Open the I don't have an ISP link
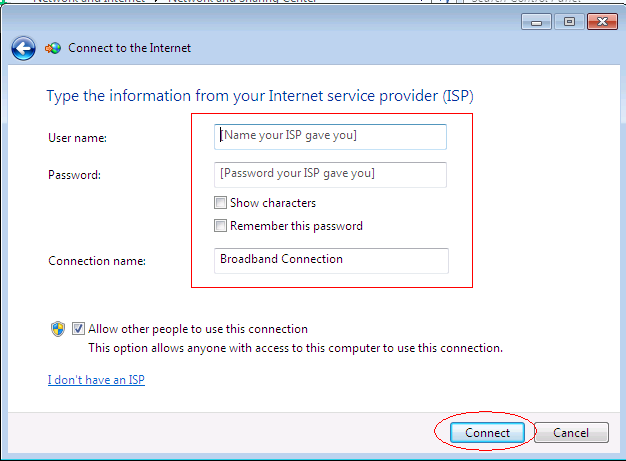This screenshot has height=461, width=626. pyautogui.click(x=96, y=380)
